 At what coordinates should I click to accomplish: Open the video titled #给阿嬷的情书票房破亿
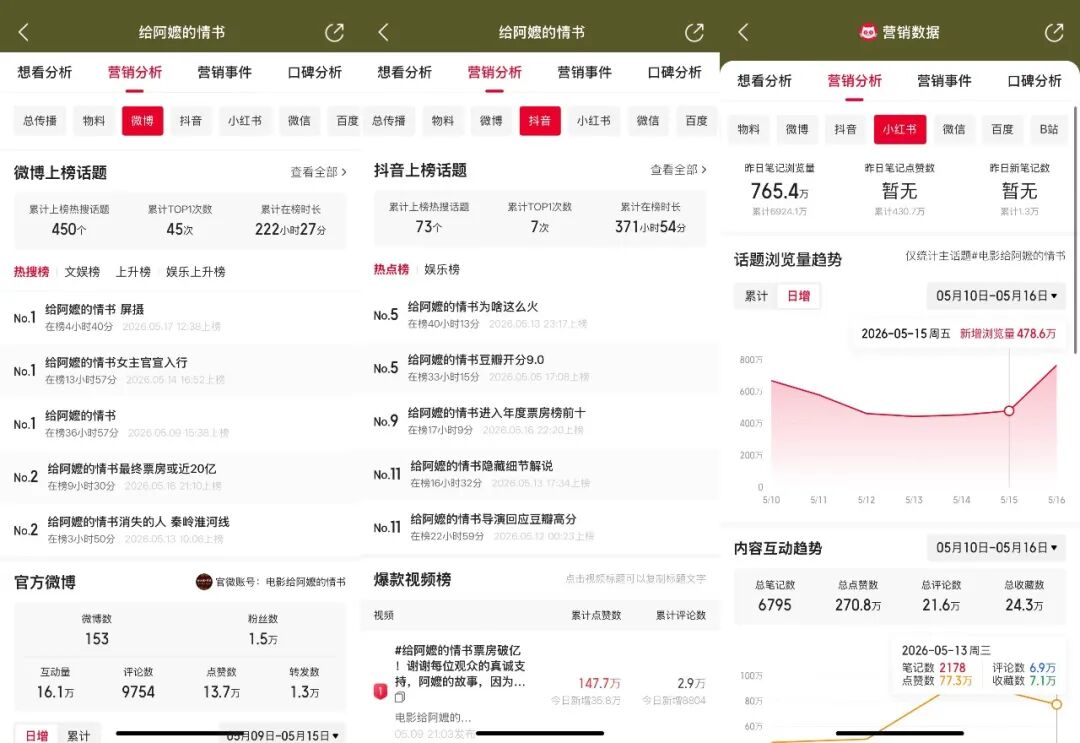click(460, 666)
